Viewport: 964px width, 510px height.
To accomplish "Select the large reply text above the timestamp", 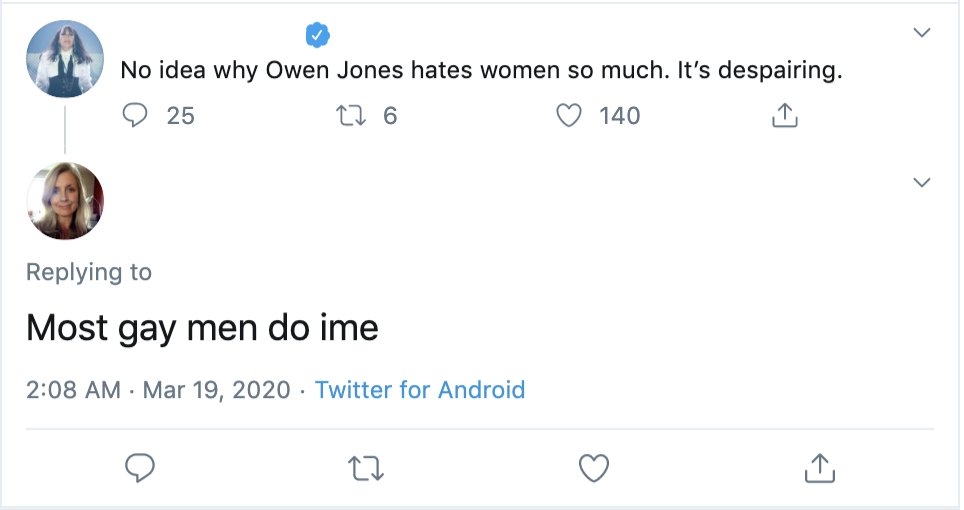I will (x=202, y=328).
